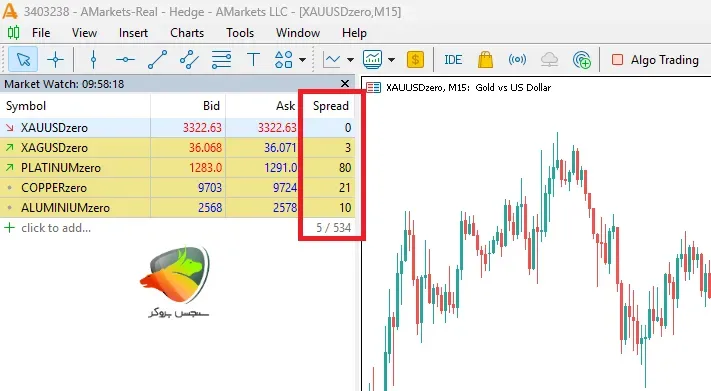Select the XAGUSDzero symbol row
The height and width of the screenshot is (391, 711).
177,147
